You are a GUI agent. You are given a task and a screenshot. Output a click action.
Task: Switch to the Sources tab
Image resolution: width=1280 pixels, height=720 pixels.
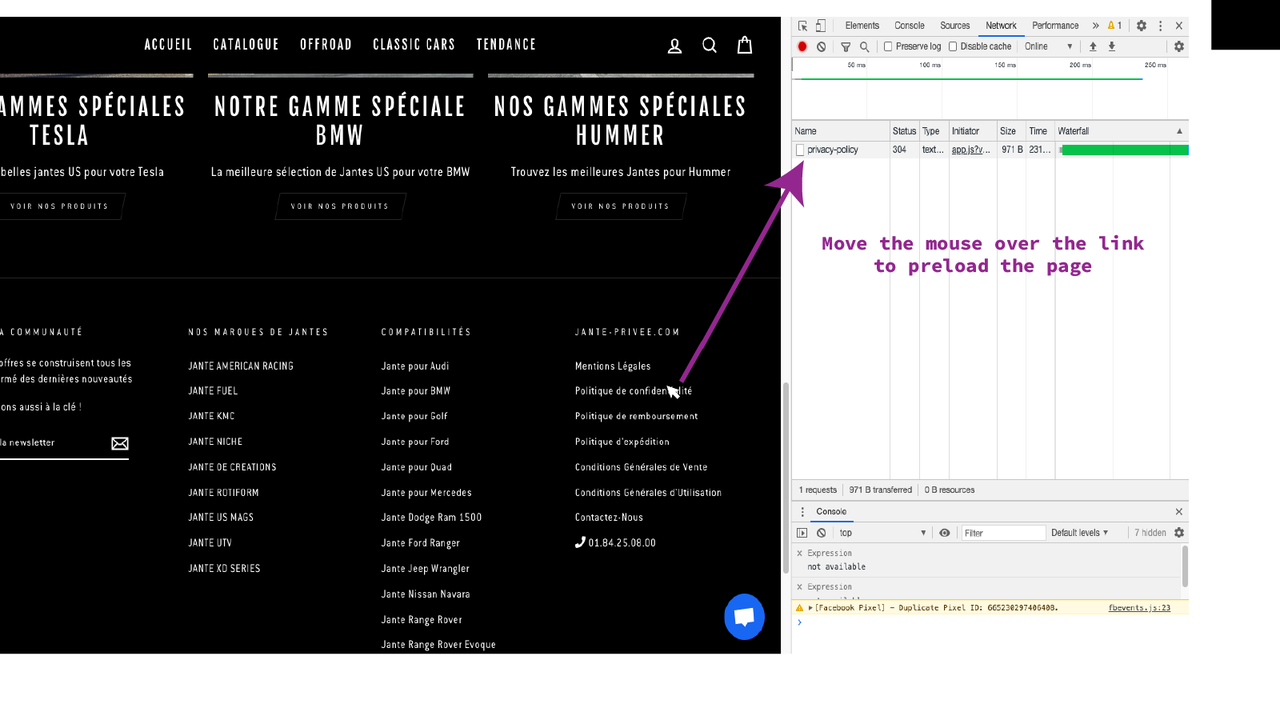tap(955, 26)
